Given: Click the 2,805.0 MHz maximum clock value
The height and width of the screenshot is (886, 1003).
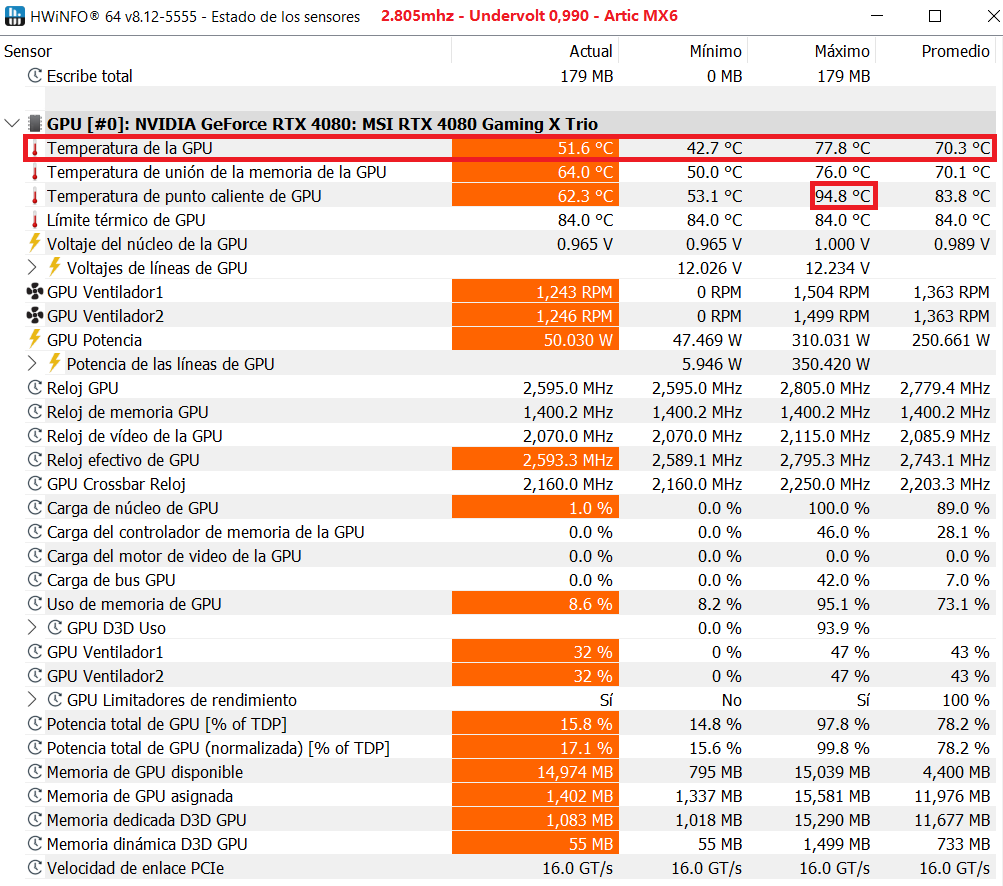Looking at the screenshot, I should (x=825, y=388).
